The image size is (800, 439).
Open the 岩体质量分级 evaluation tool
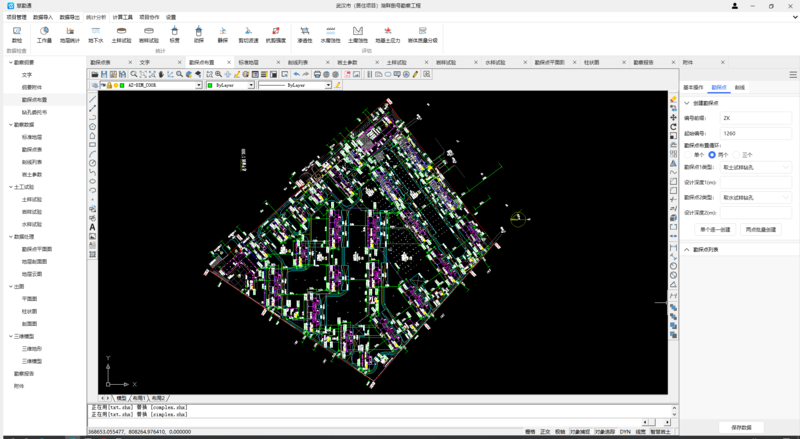tap(422, 34)
